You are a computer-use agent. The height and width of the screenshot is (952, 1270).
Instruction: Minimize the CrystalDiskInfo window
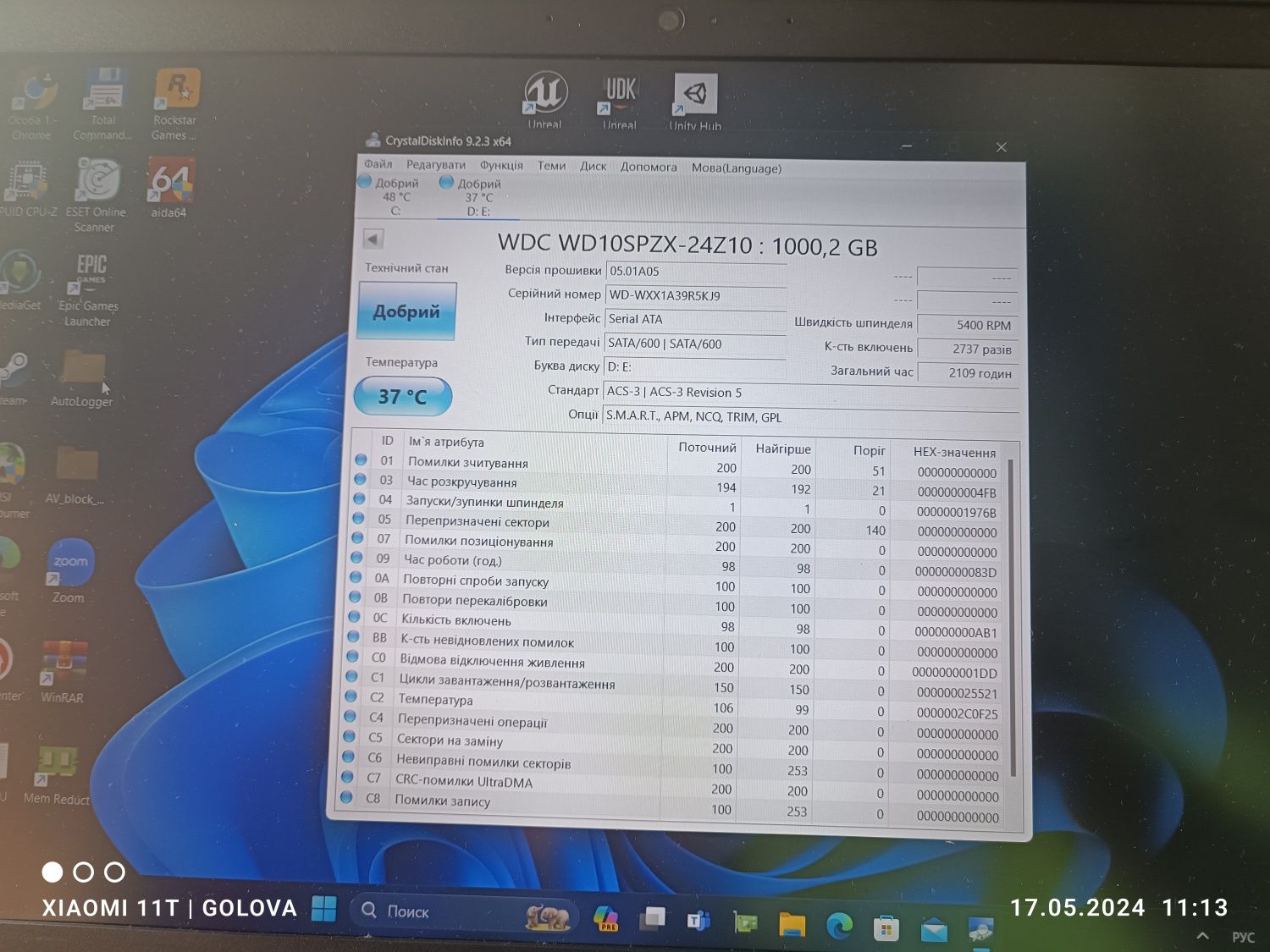[x=907, y=146]
